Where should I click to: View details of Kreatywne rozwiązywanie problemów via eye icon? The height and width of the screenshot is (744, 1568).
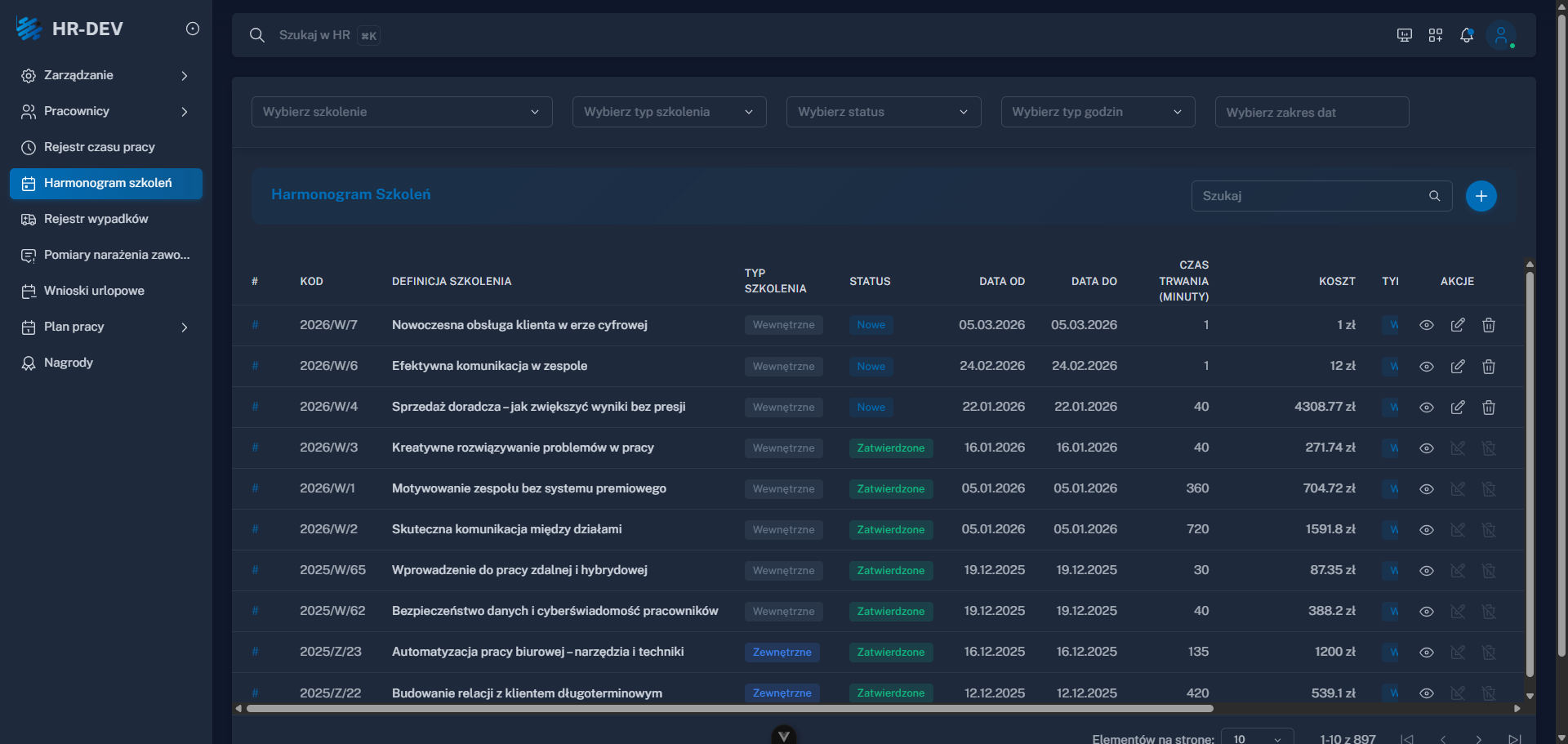pyautogui.click(x=1427, y=448)
